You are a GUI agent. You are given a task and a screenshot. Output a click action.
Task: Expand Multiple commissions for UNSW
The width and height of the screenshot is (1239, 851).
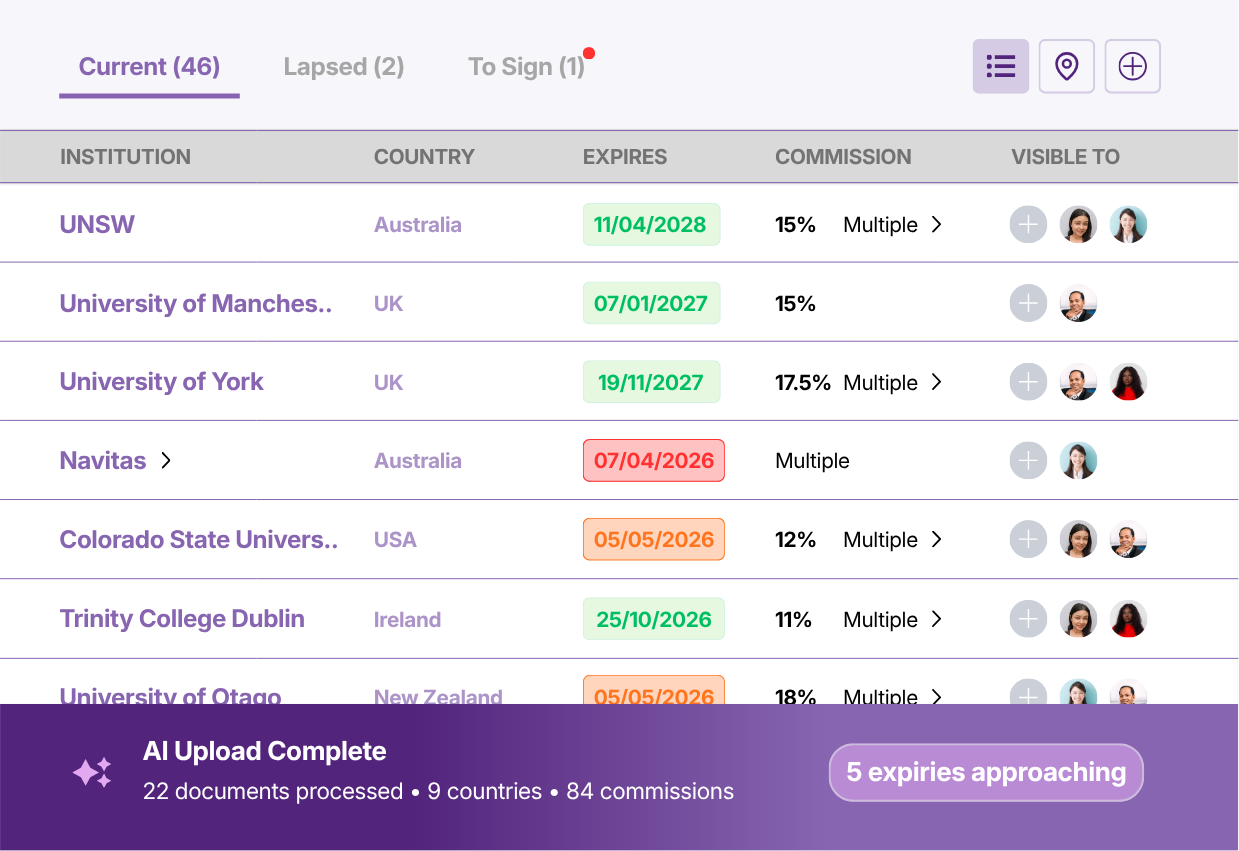coord(938,224)
